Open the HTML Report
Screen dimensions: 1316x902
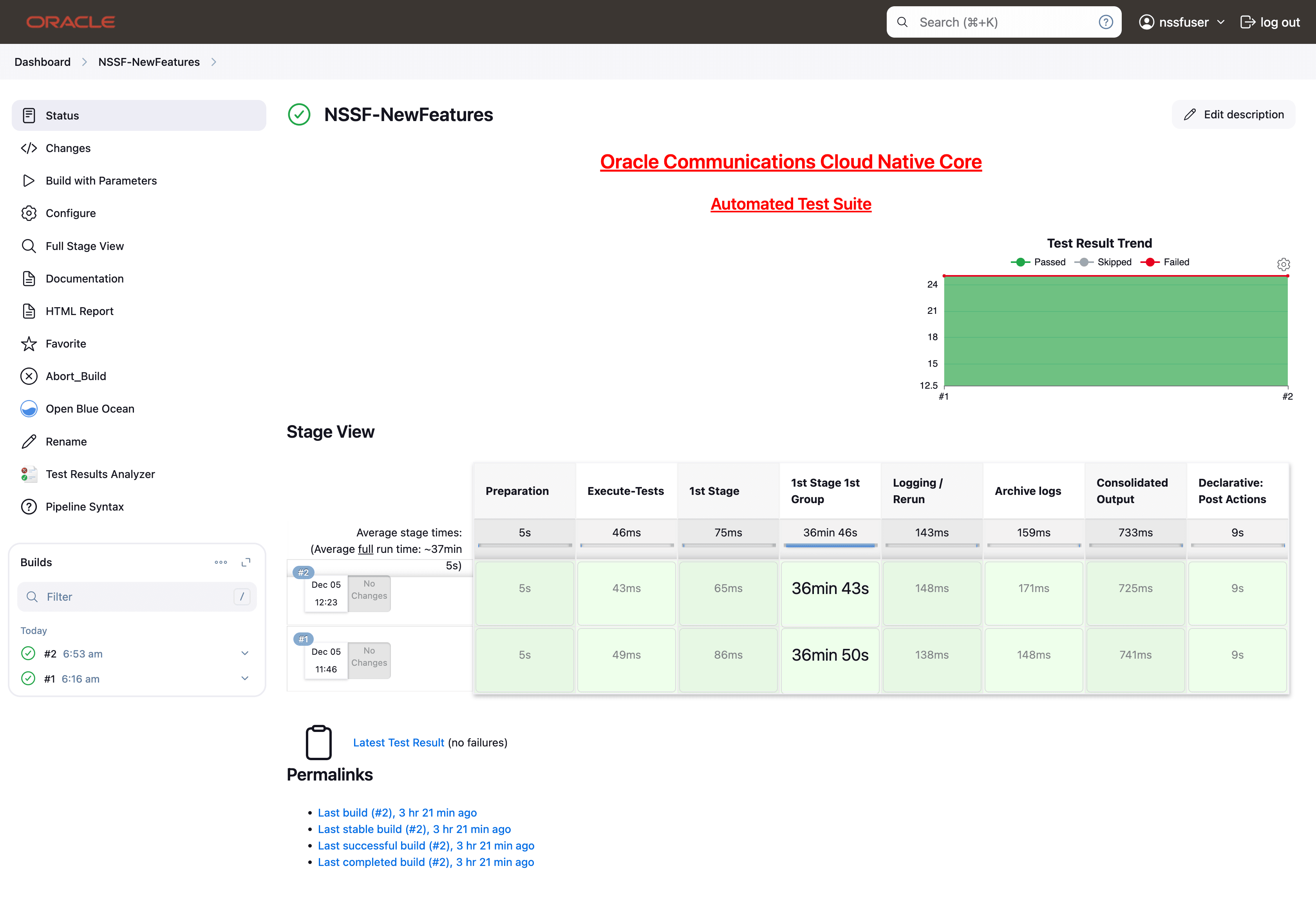tap(79, 310)
